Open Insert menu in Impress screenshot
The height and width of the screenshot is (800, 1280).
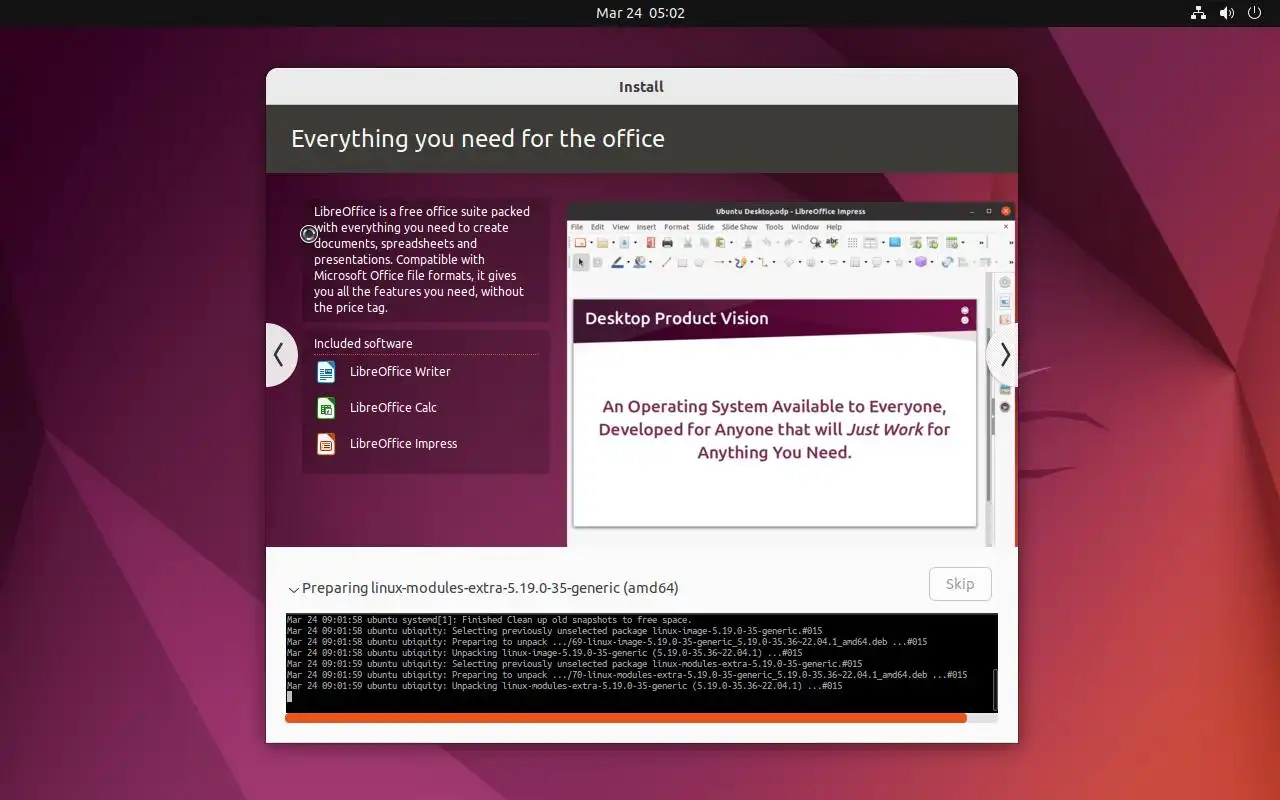click(646, 227)
